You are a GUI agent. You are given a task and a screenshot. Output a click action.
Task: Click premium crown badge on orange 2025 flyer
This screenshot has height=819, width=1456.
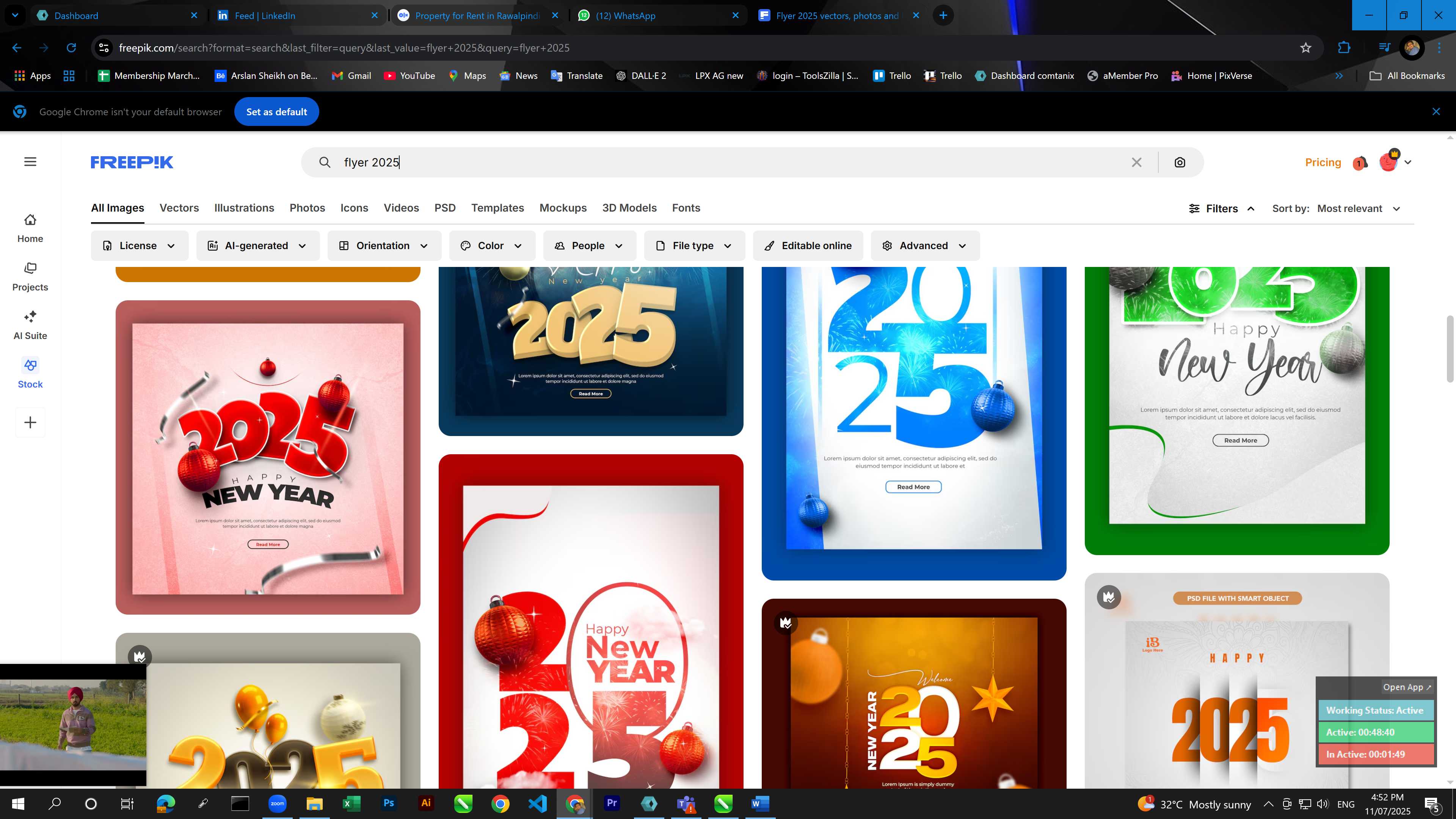(786, 623)
